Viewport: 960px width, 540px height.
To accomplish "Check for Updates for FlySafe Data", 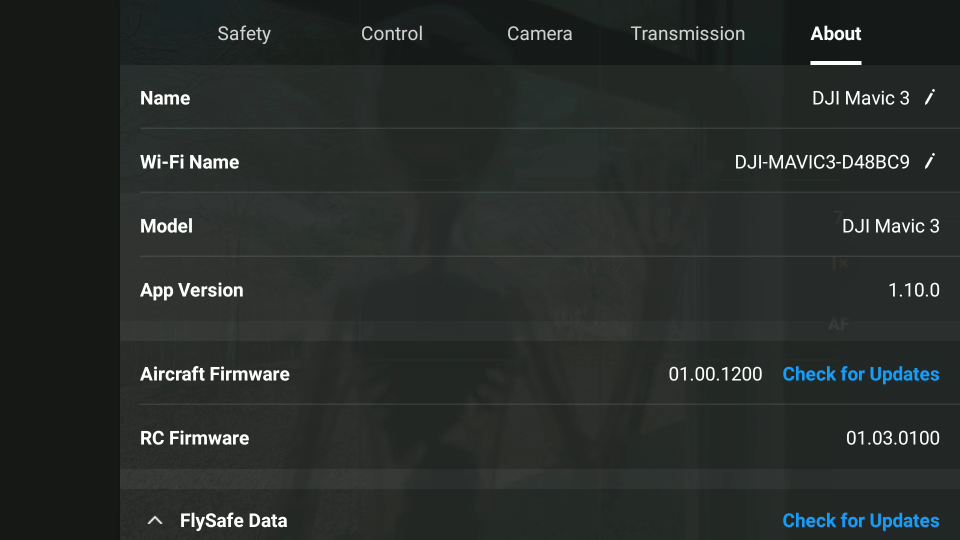I will (860, 520).
